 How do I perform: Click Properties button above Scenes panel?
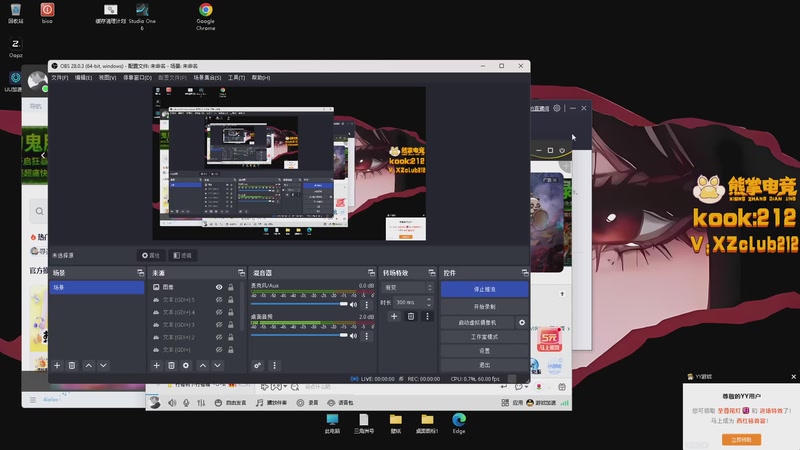[x=151, y=255]
